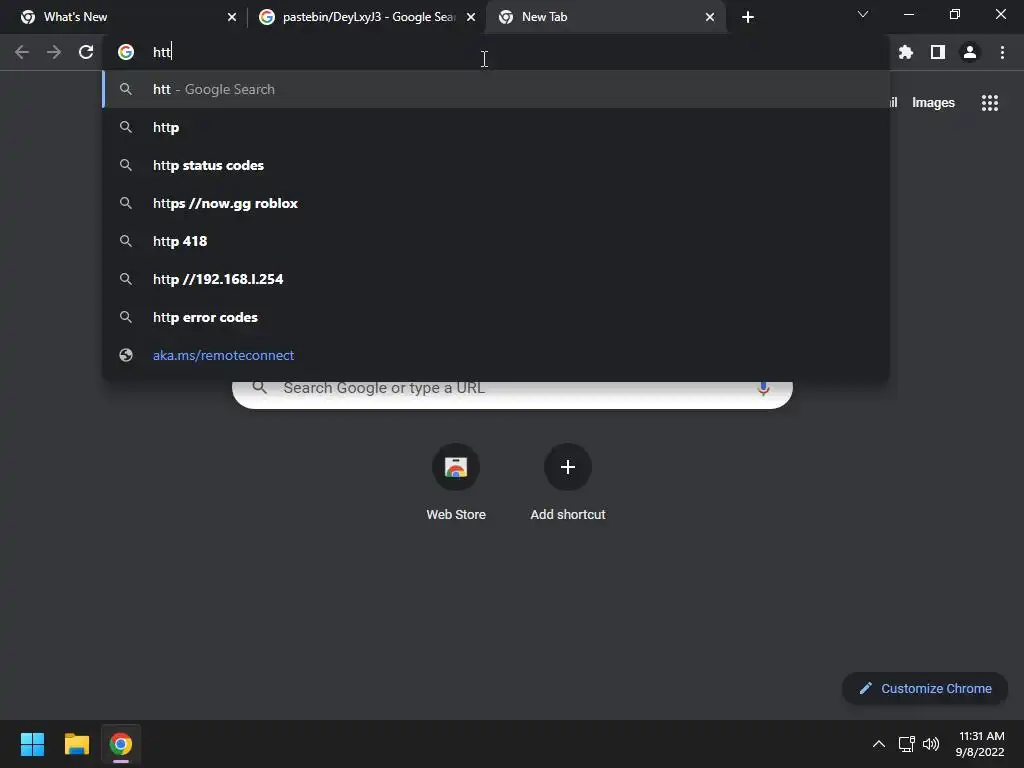Click the Add shortcut label

pyautogui.click(x=568, y=515)
